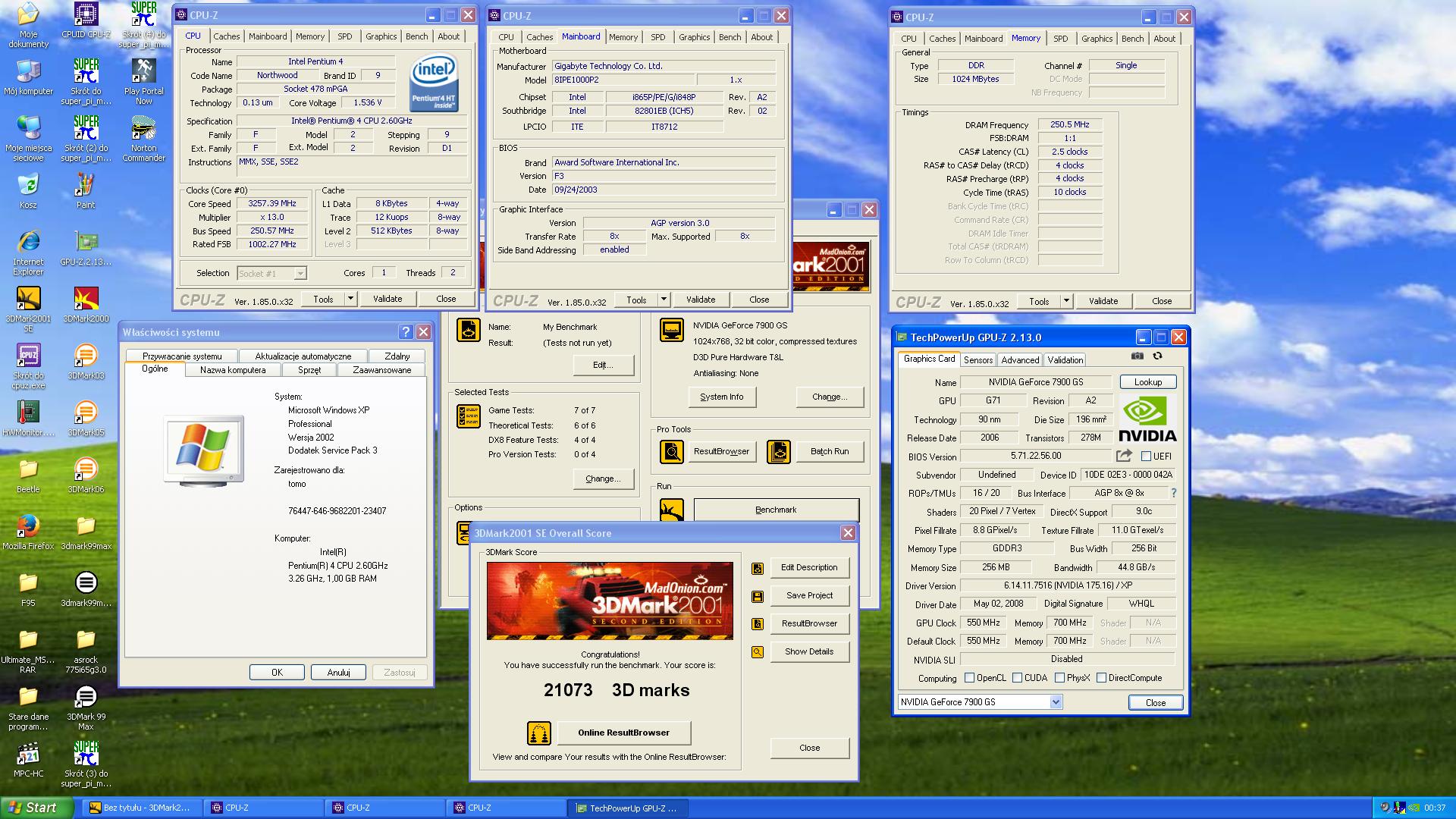Click OK in system properties dialog
Viewport: 1456px width, 819px height.
[277, 673]
